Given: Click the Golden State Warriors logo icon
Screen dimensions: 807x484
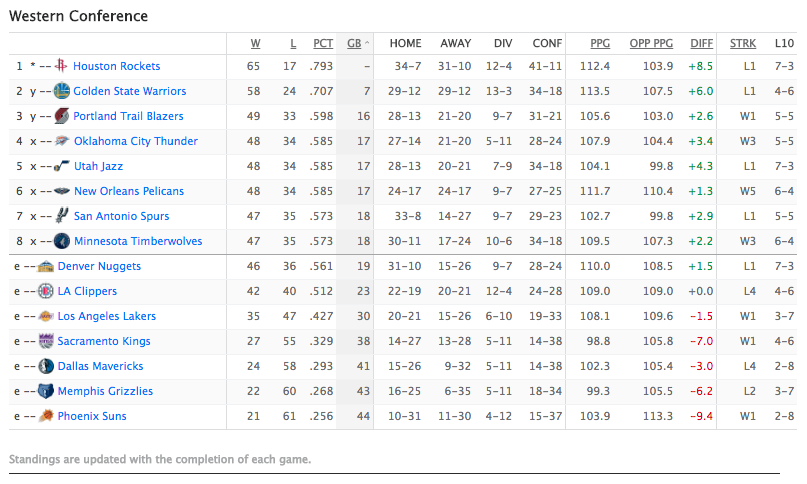Looking at the screenshot, I should (x=62, y=91).
